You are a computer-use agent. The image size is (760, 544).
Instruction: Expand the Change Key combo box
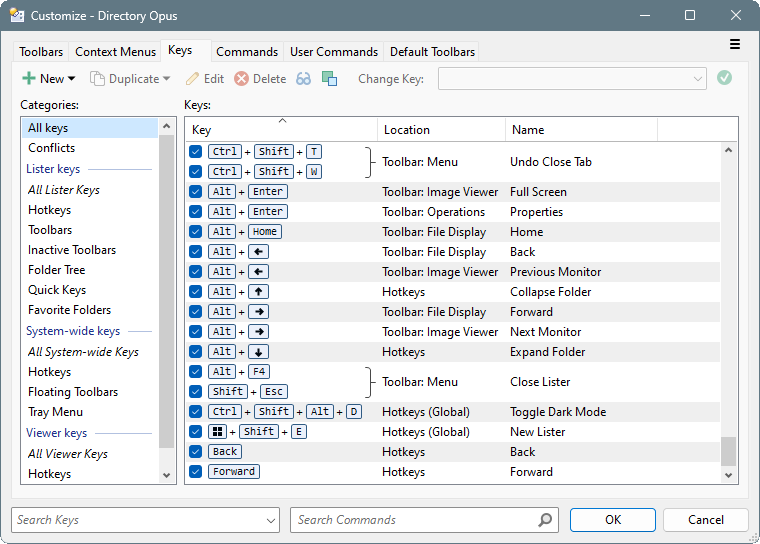(x=697, y=79)
